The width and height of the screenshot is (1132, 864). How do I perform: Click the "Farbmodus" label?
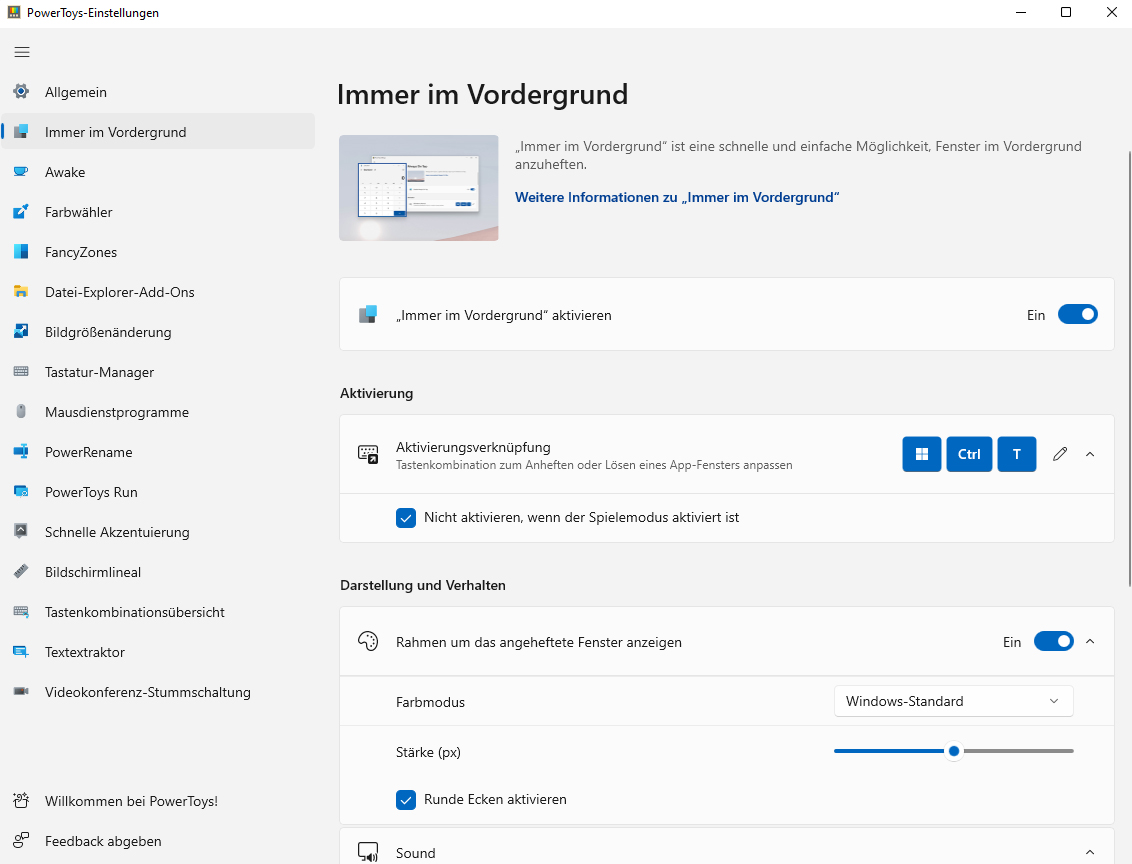click(430, 702)
